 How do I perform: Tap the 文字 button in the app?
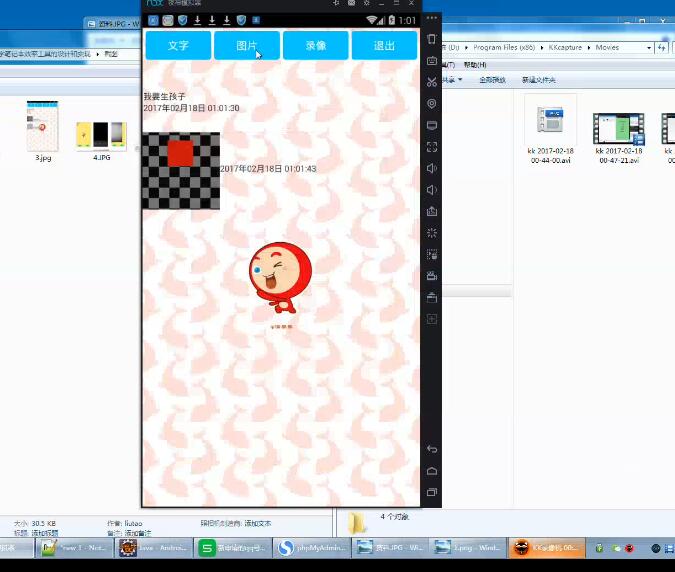(178, 45)
